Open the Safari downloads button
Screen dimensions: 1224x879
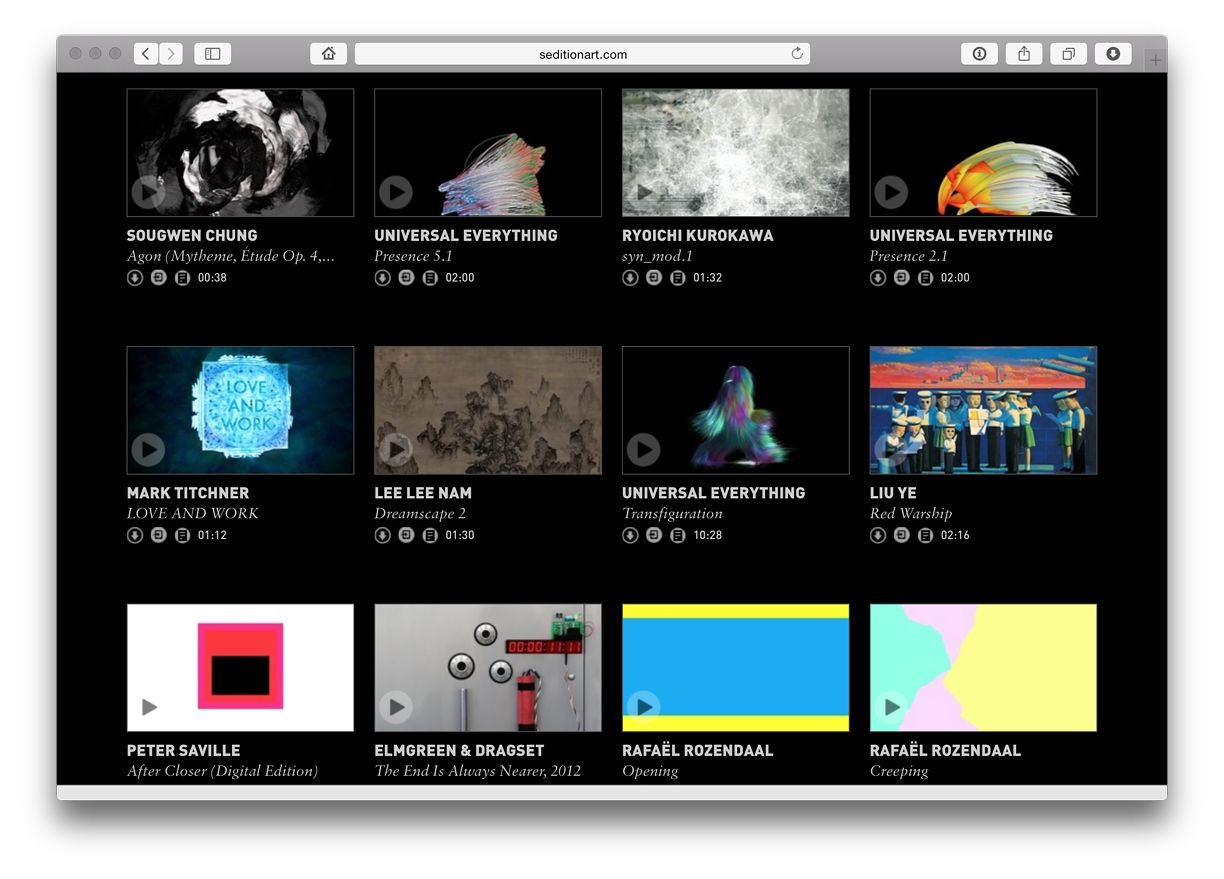pyautogui.click(x=1113, y=54)
